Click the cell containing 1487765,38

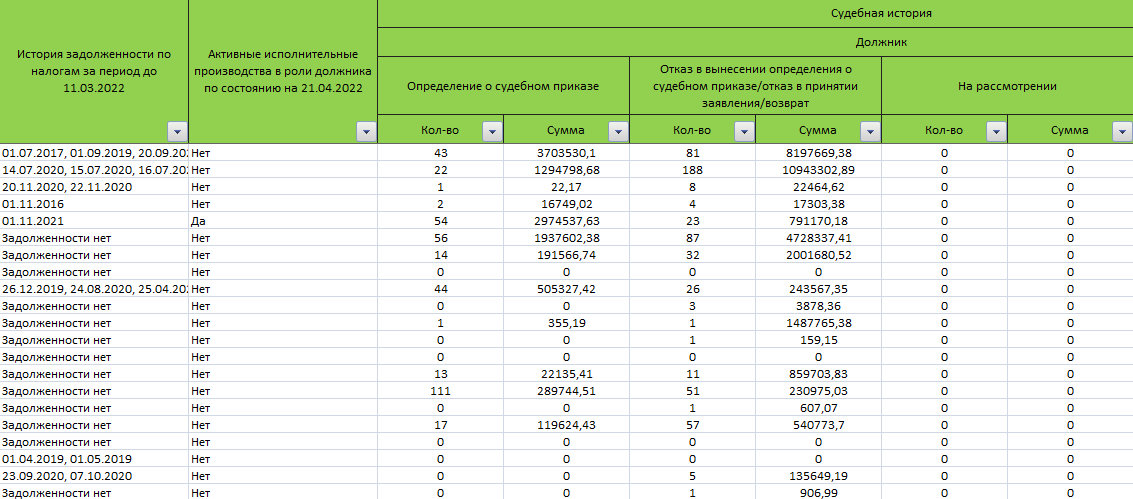click(818, 323)
